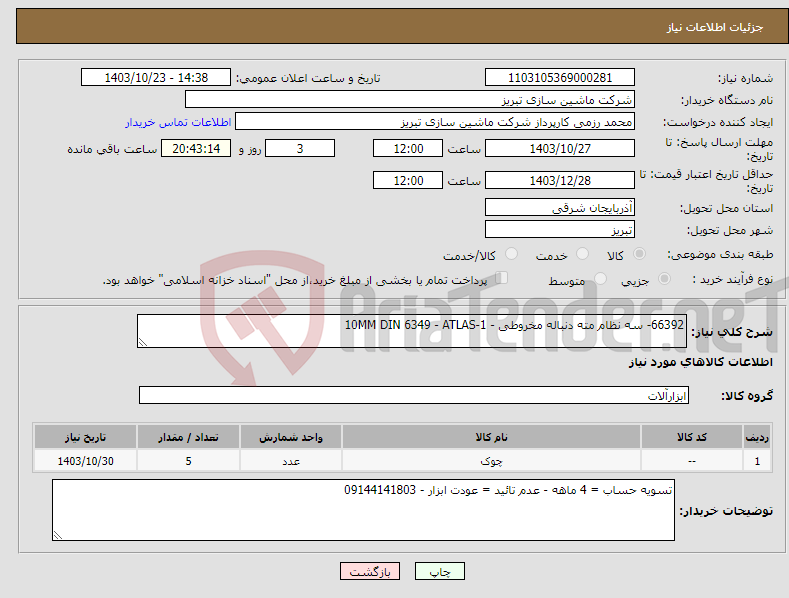The height and width of the screenshot is (598, 789).
Task: Select the goods/service radio button
Action: [511, 254]
